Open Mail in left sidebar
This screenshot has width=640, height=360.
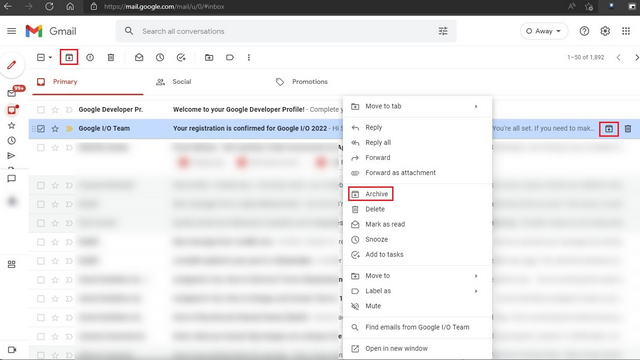(x=11, y=93)
